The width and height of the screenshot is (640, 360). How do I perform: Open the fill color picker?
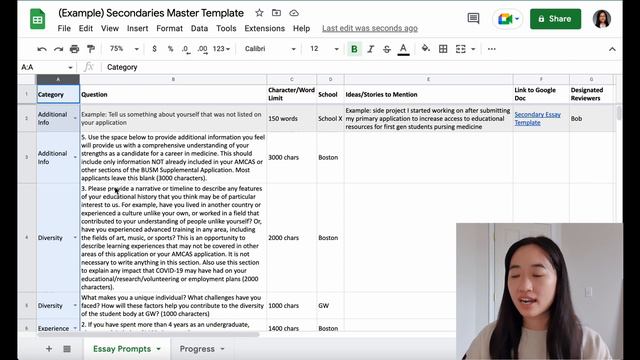click(x=426, y=49)
